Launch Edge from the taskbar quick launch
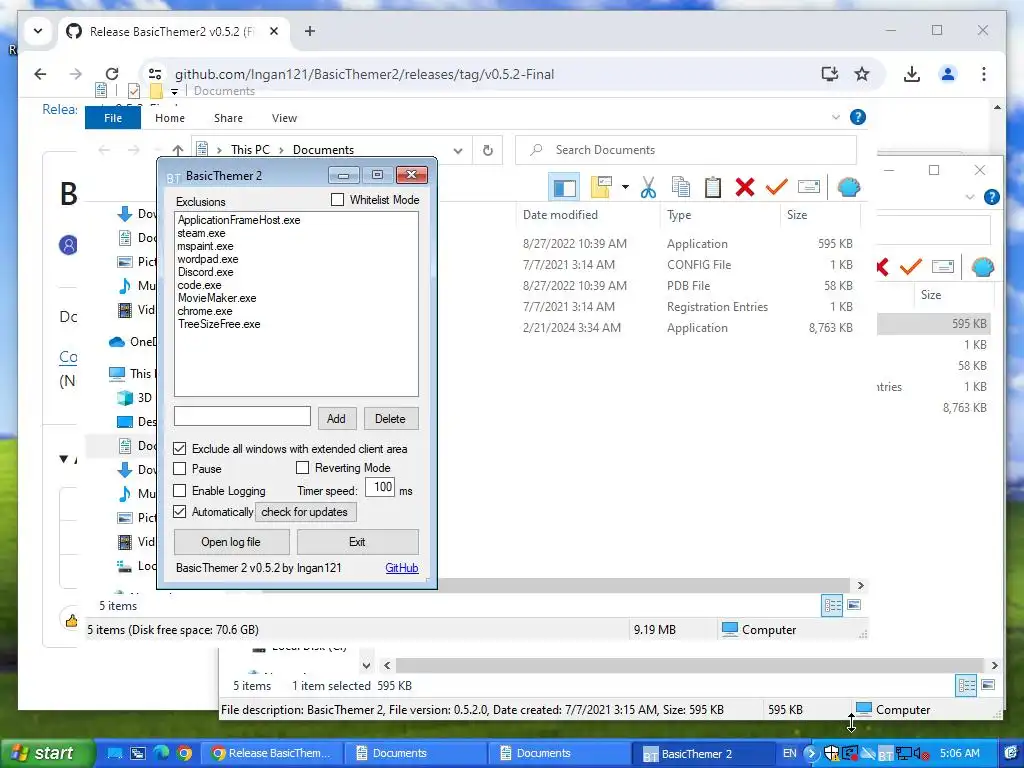 pos(161,753)
